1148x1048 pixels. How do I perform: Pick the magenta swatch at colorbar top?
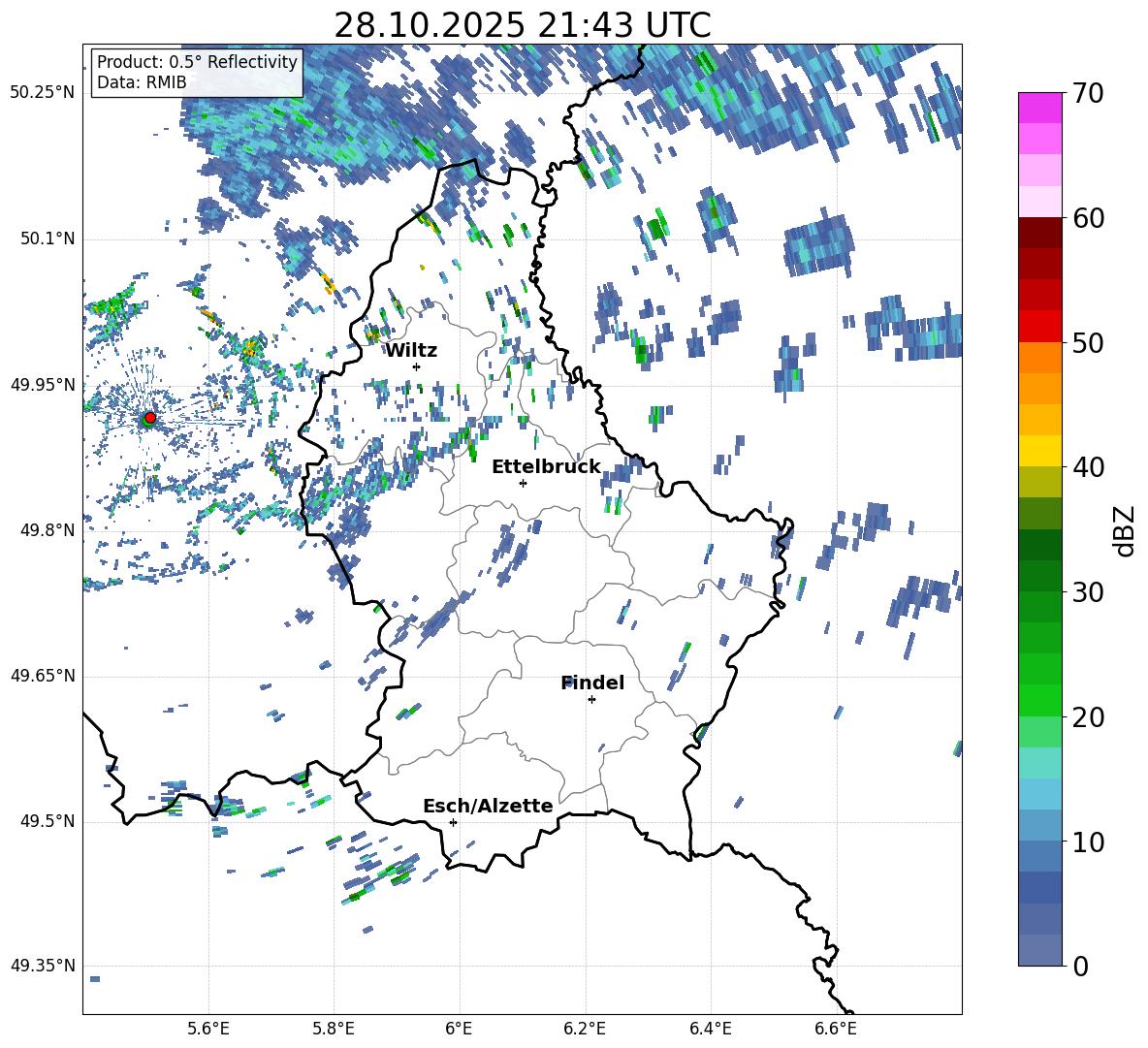coord(1040,109)
